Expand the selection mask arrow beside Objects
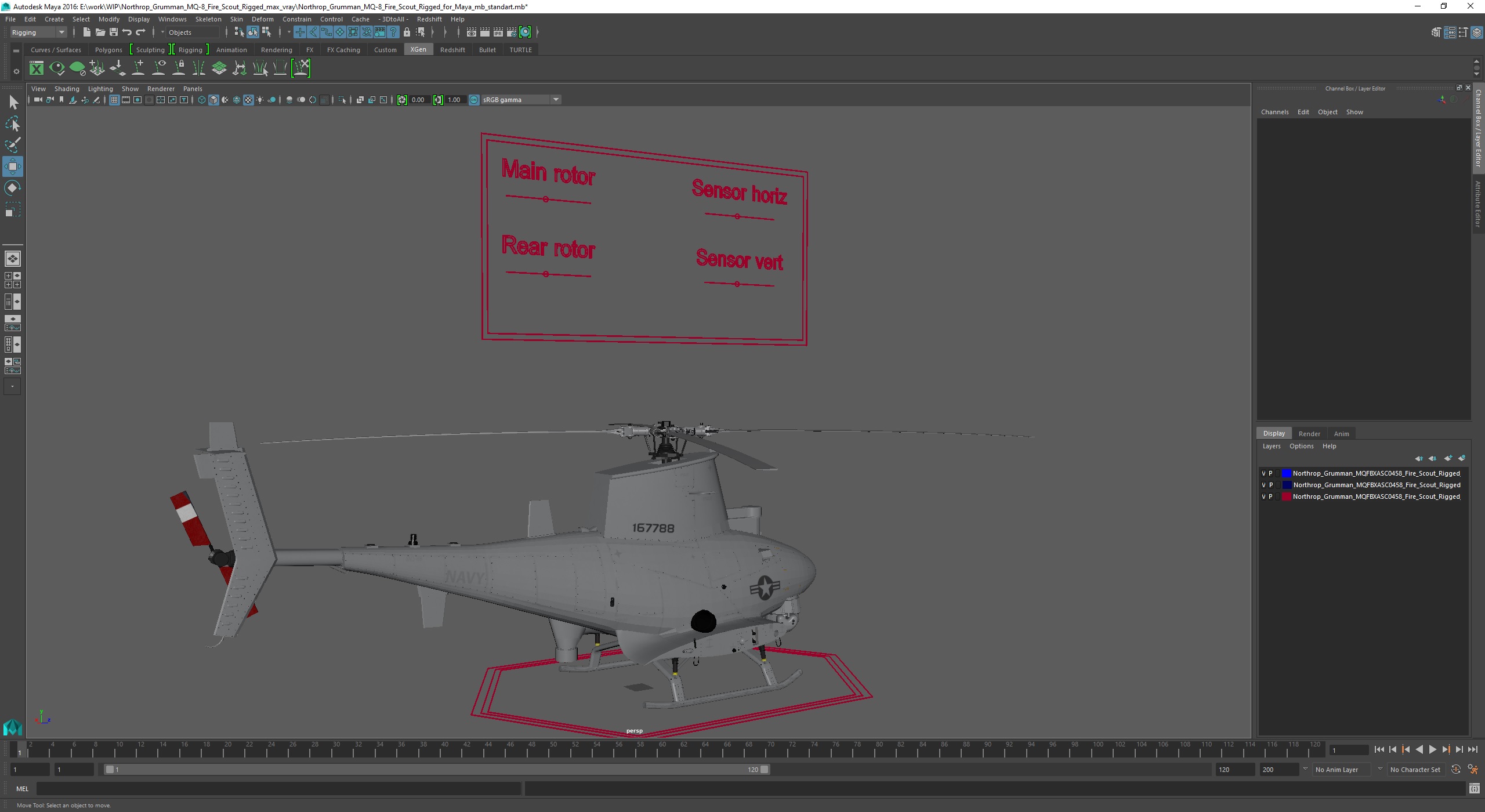This screenshot has height=812, width=1485. pyautogui.click(x=162, y=32)
